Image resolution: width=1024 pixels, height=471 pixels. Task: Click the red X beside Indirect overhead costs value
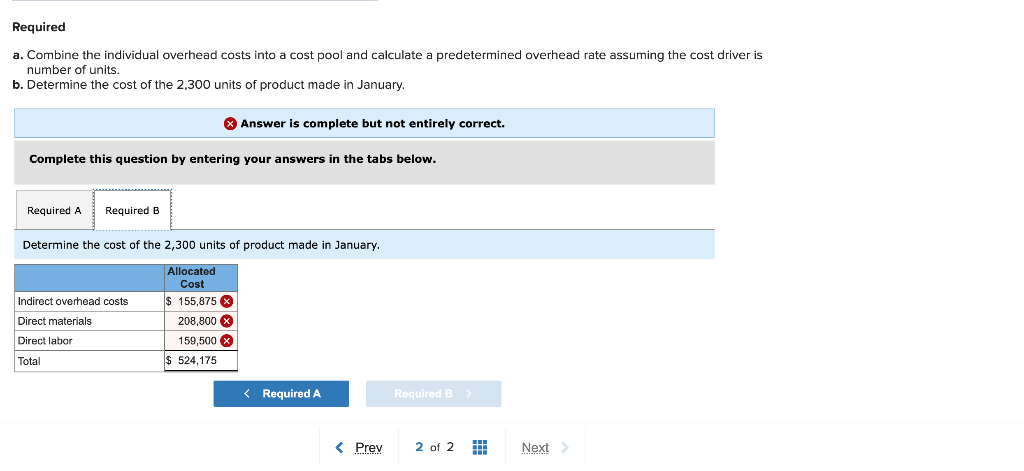click(x=227, y=301)
